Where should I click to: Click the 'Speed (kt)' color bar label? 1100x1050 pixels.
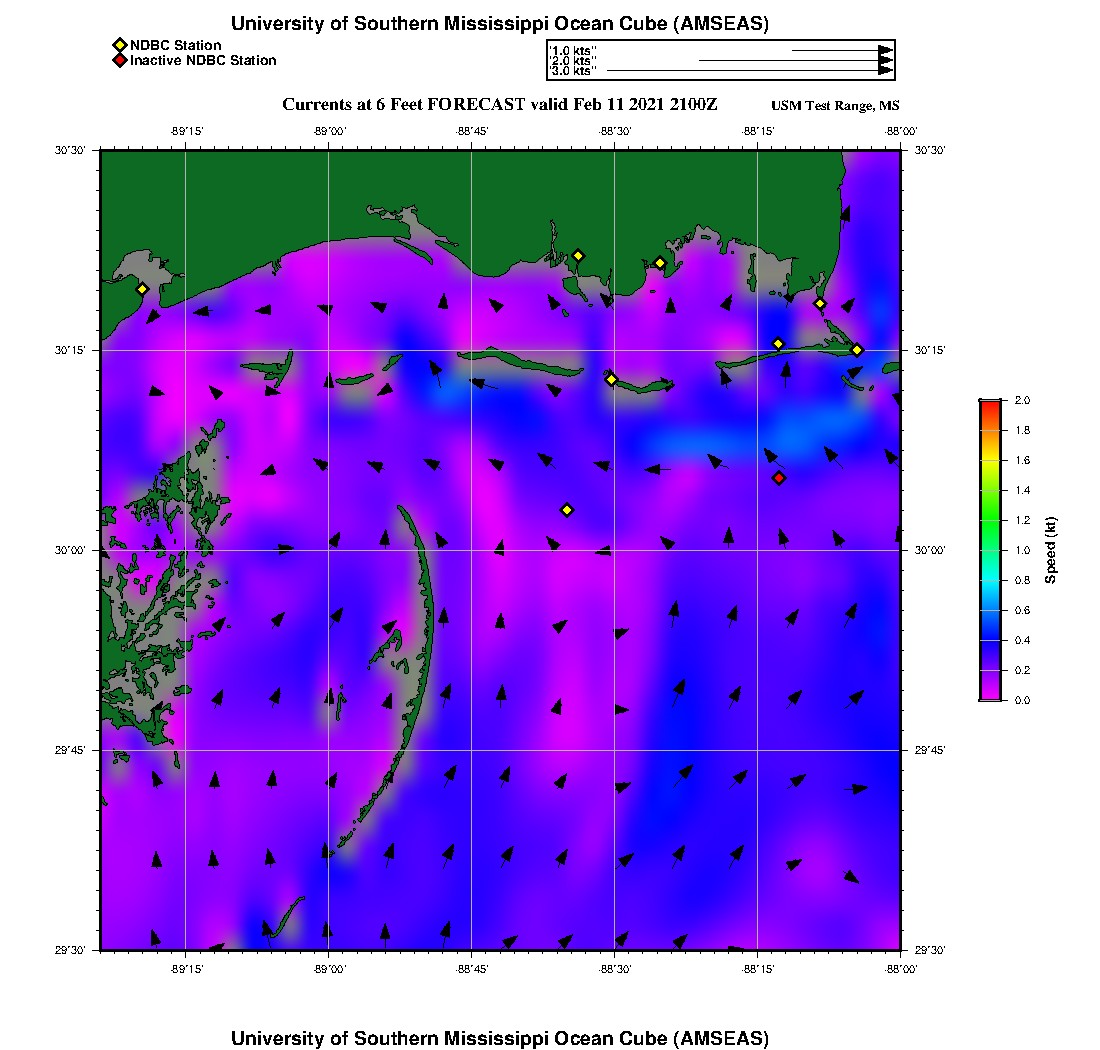pos(1051,550)
